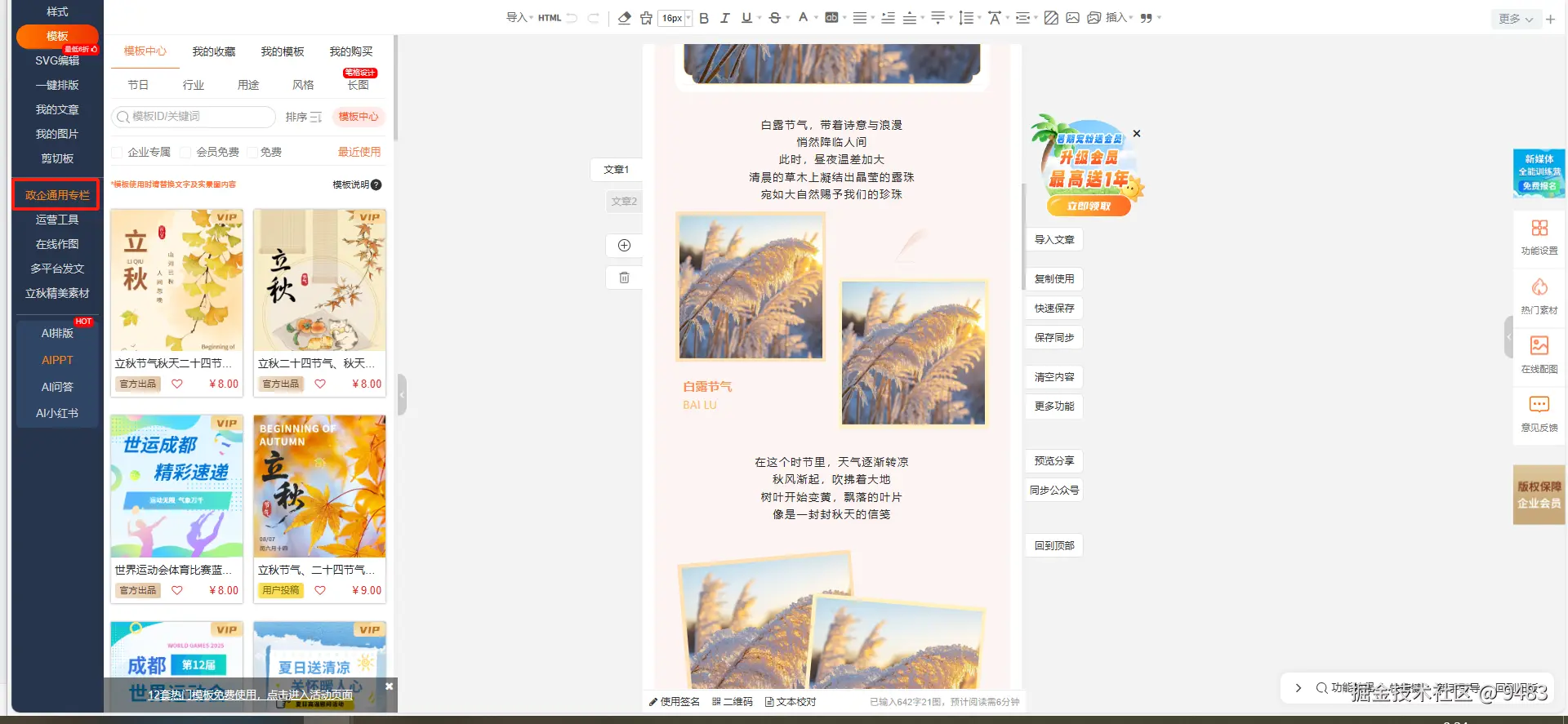Open 在线配图 picture icon
Screen dimensions: 1568x724
tap(1539, 346)
